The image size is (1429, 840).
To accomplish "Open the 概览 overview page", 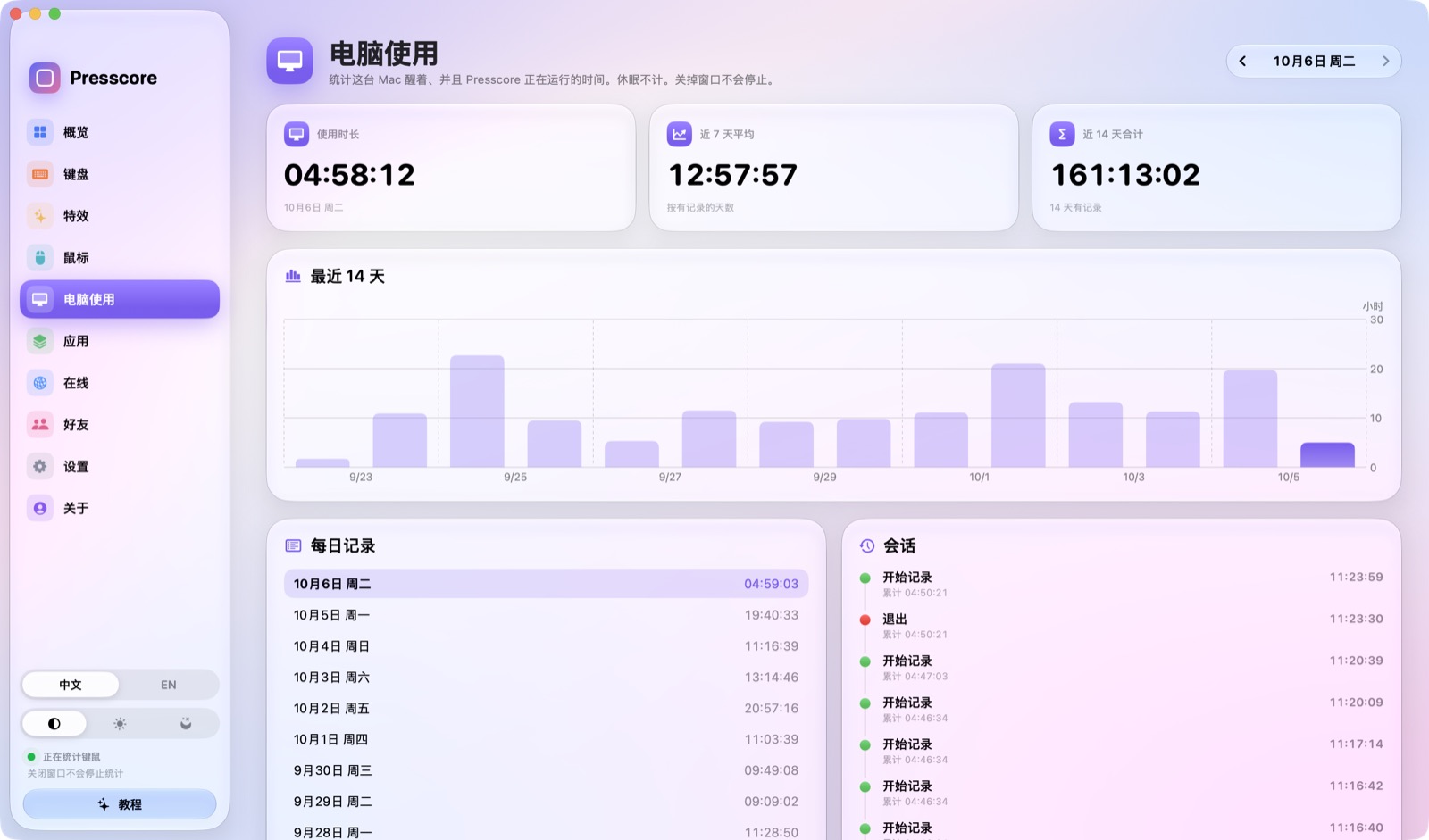I will click(x=120, y=132).
